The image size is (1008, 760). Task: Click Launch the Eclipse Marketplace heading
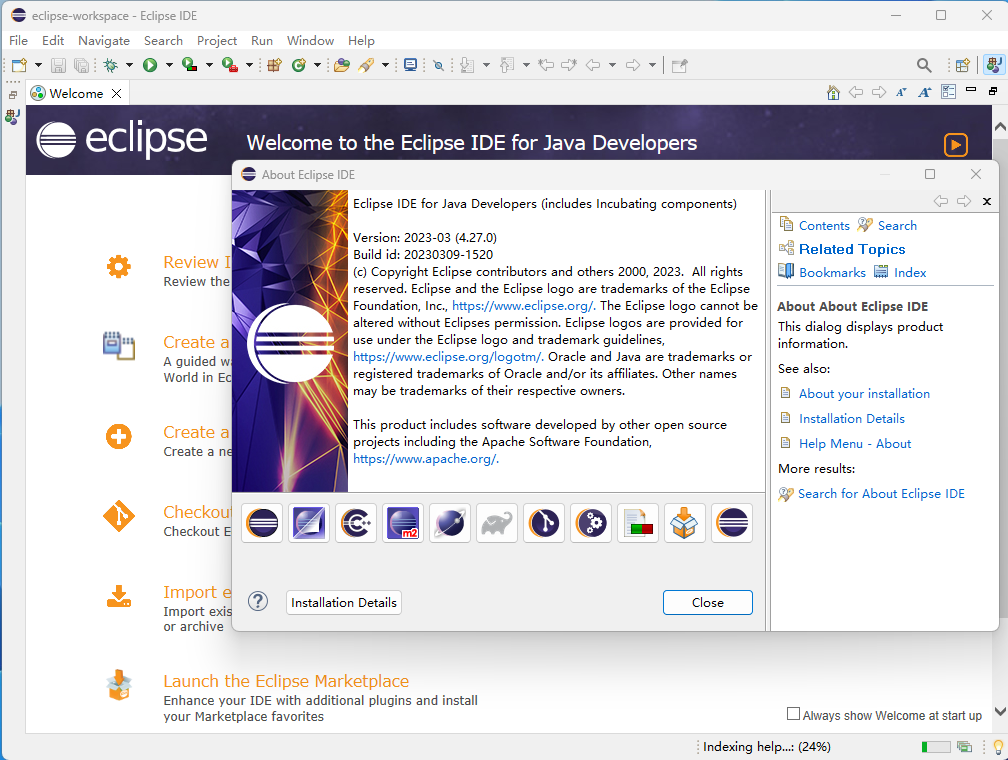coord(286,681)
